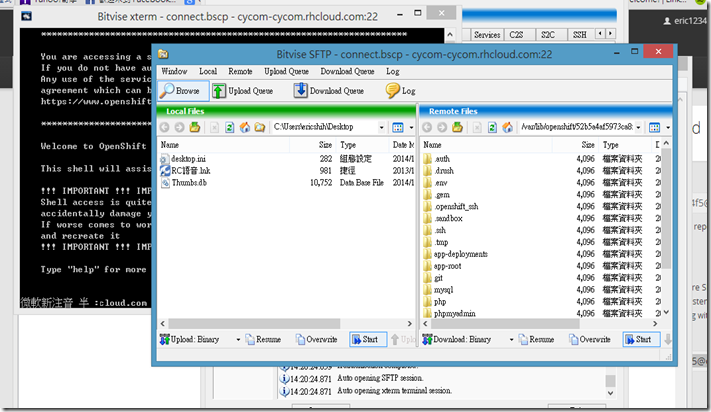
Task: Select the RC語音.lnk local file
Action: [x=190, y=171]
